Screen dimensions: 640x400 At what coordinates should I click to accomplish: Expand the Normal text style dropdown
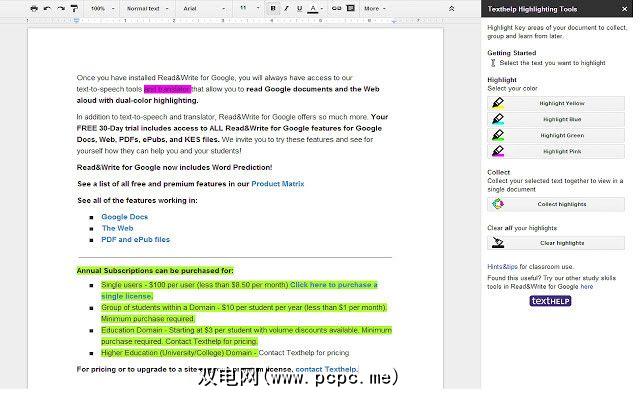[146, 8]
